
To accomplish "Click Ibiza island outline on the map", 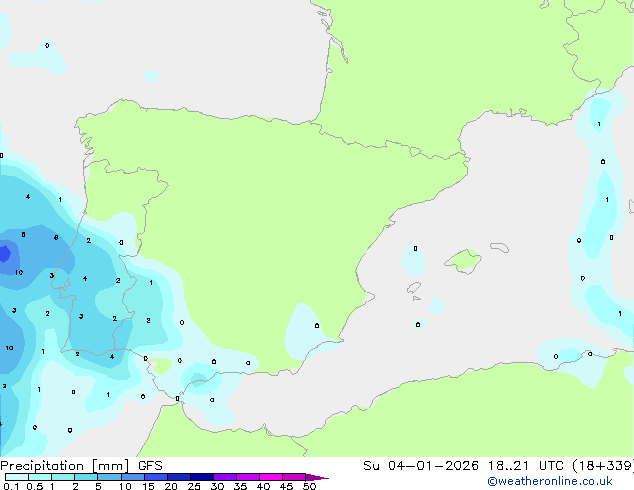I will point(414,288).
